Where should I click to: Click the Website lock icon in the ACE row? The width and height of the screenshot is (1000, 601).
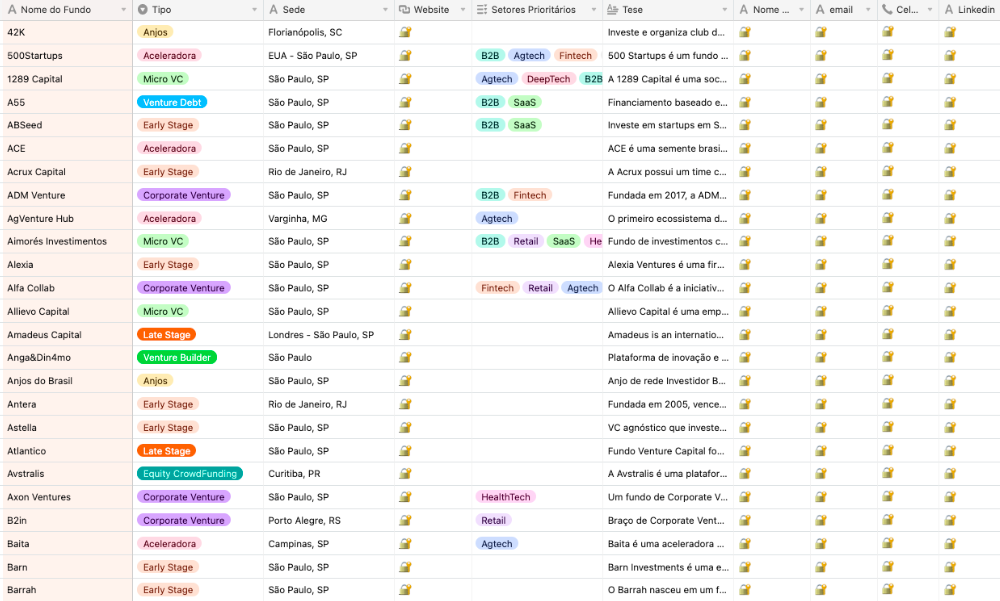pyautogui.click(x=405, y=148)
